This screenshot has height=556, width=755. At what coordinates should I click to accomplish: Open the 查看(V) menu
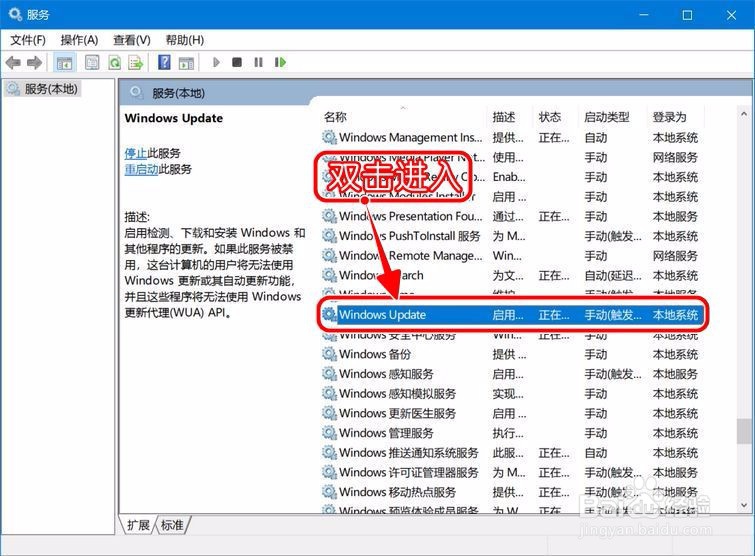(131, 40)
